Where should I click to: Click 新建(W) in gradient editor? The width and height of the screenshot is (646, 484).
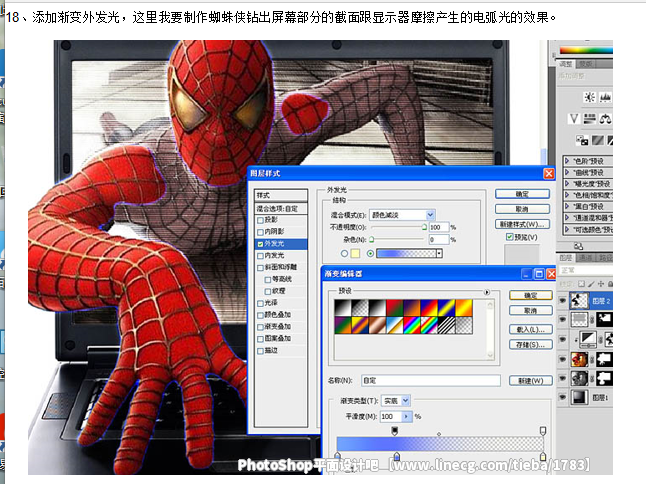coord(531,381)
